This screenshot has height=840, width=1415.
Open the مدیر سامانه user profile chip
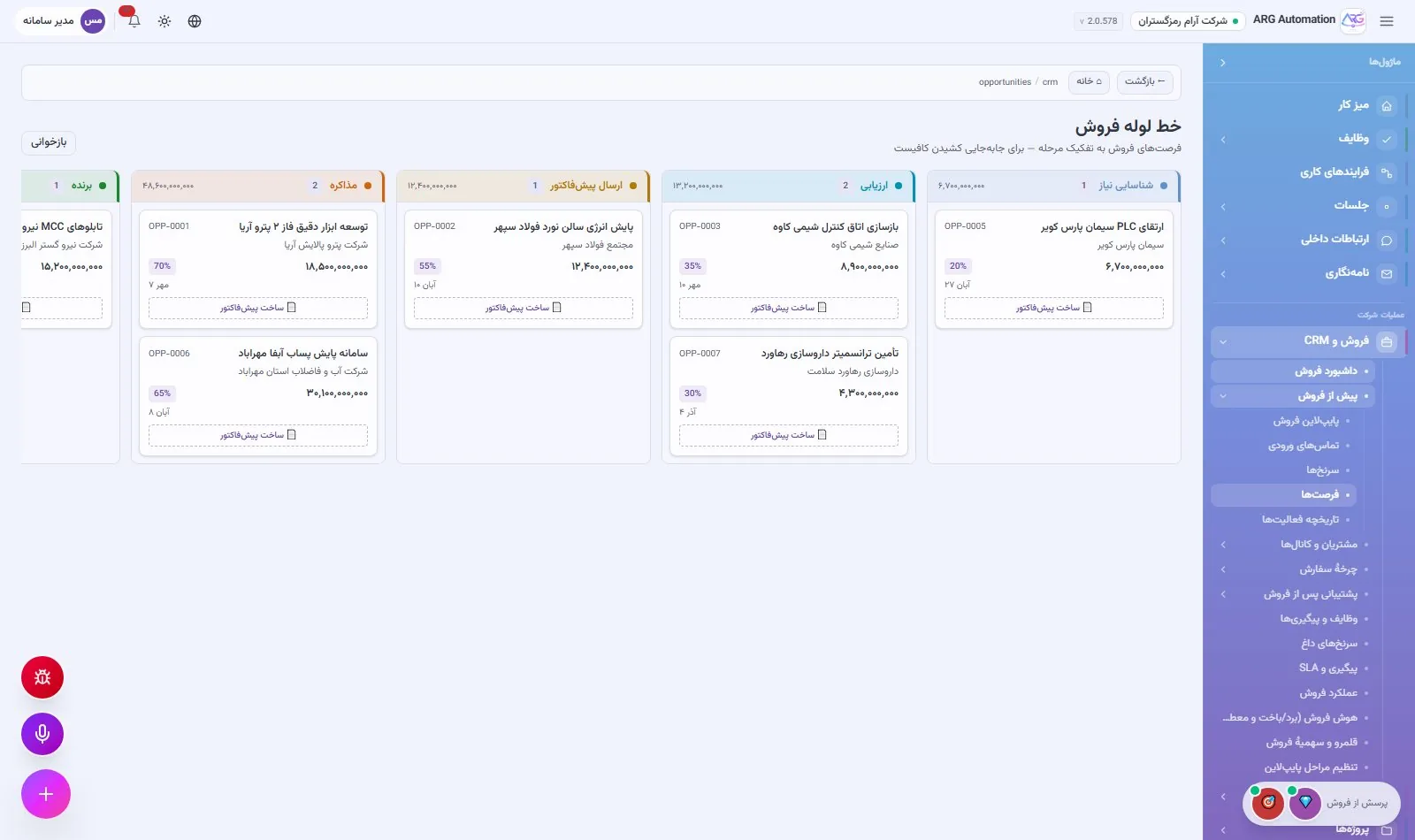(63, 20)
